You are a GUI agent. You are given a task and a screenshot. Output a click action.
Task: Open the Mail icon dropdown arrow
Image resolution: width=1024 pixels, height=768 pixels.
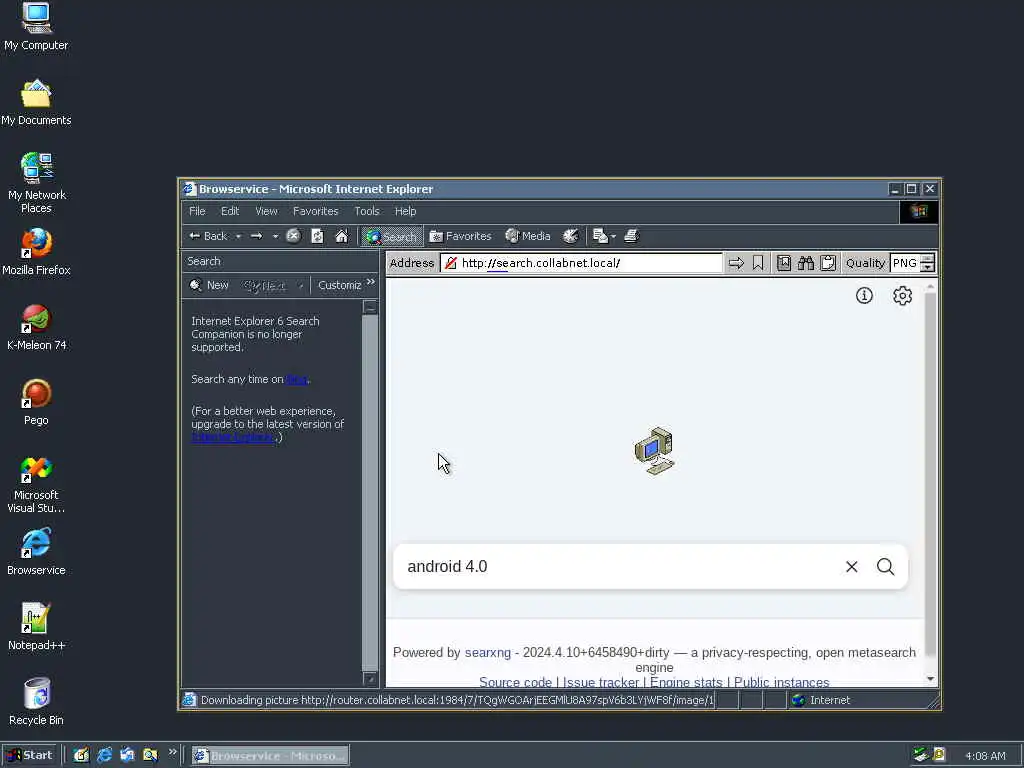tap(613, 236)
